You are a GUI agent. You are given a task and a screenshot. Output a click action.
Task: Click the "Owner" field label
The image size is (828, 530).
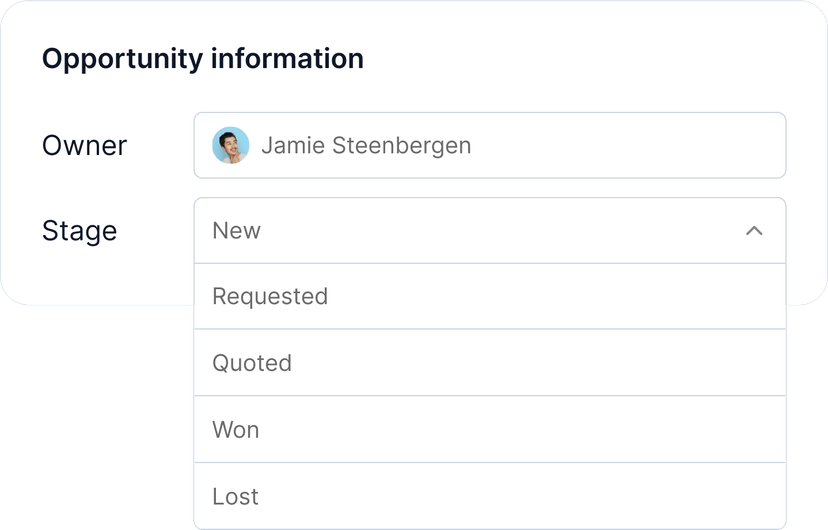pos(84,146)
